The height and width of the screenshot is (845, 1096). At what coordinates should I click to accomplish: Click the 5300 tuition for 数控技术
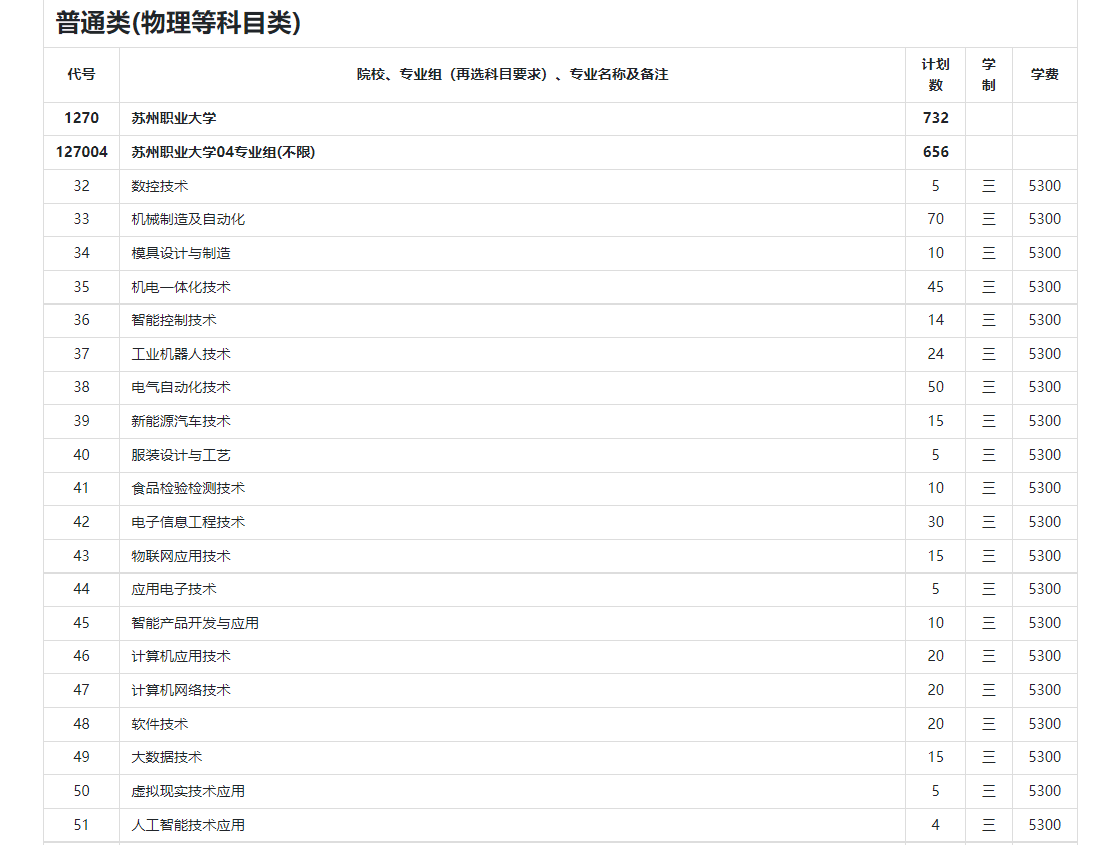coord(1044,186)
